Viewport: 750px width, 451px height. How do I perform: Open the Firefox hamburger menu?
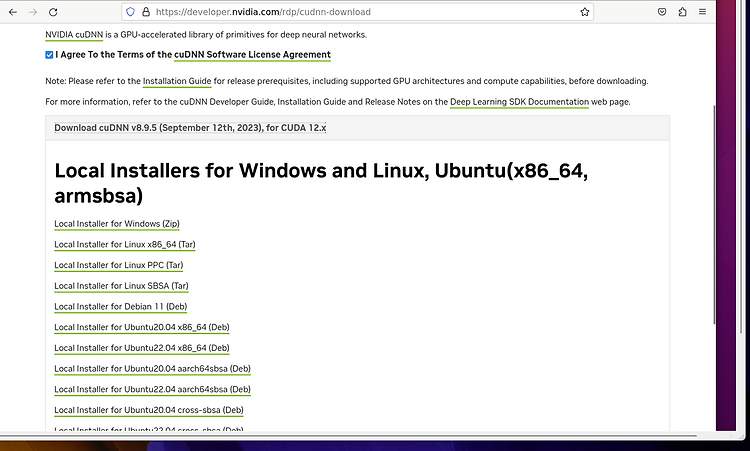pyautogui.click(x=702, y=12)
